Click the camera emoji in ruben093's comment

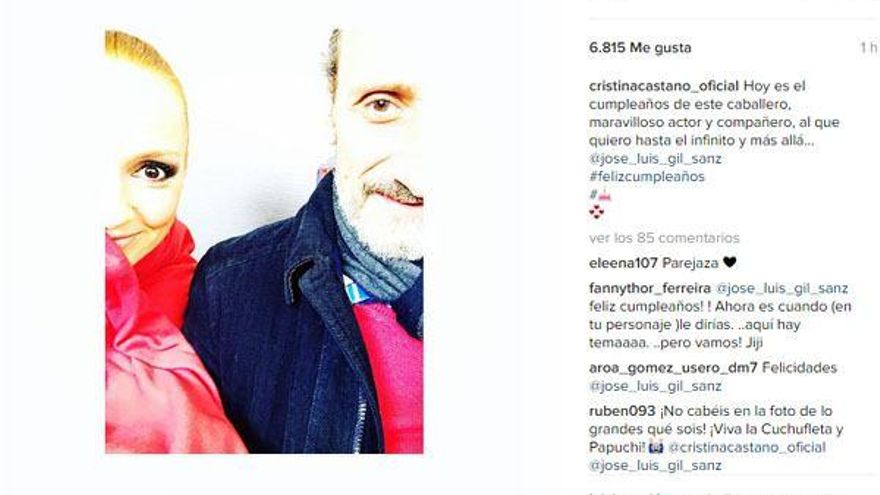coord(656,448)
